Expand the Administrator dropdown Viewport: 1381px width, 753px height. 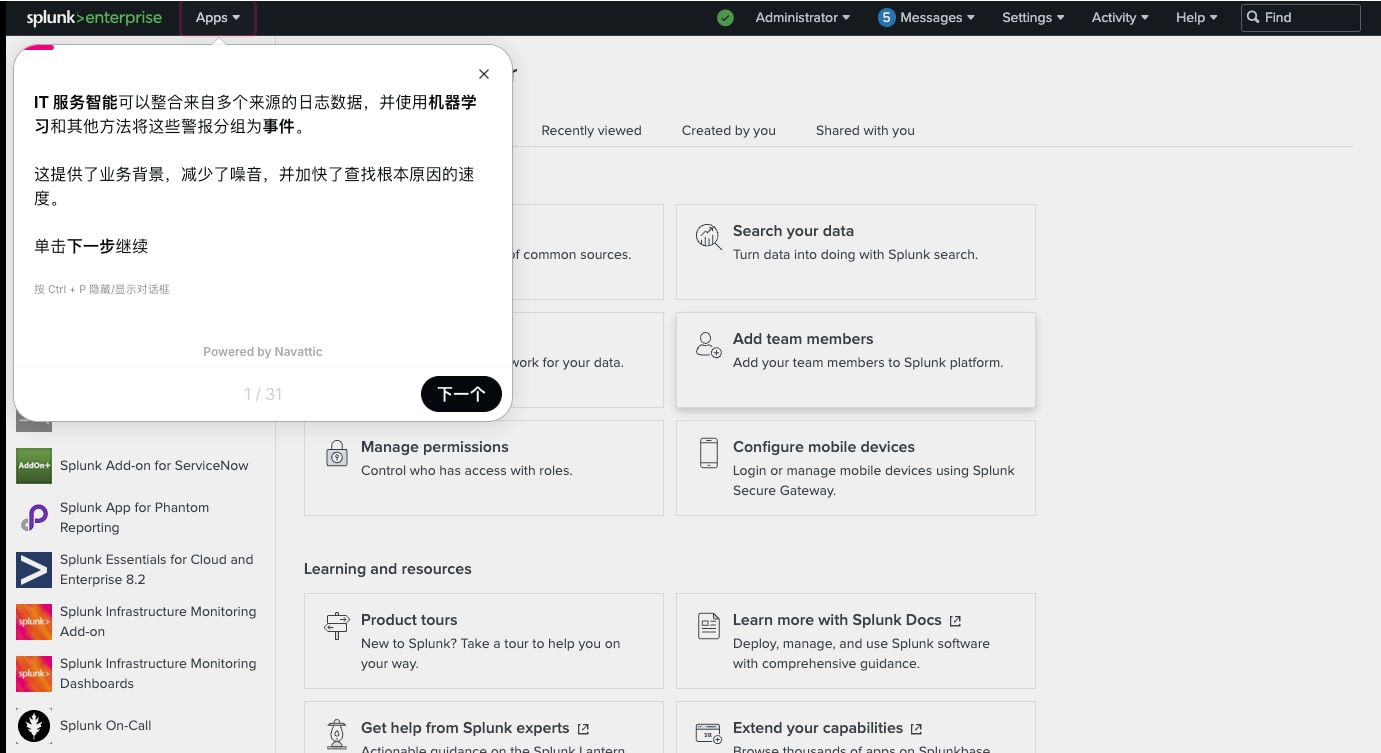pos(803,18)
